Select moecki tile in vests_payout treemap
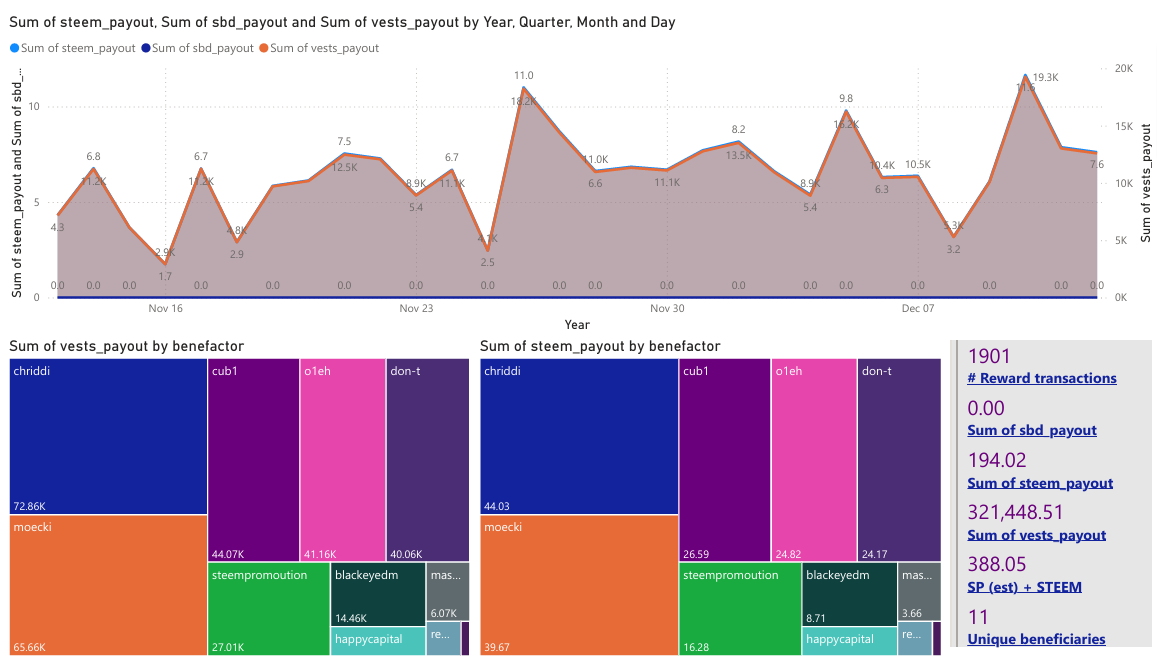The height and width of the screenshot is (670, 1168). (108, 585)
